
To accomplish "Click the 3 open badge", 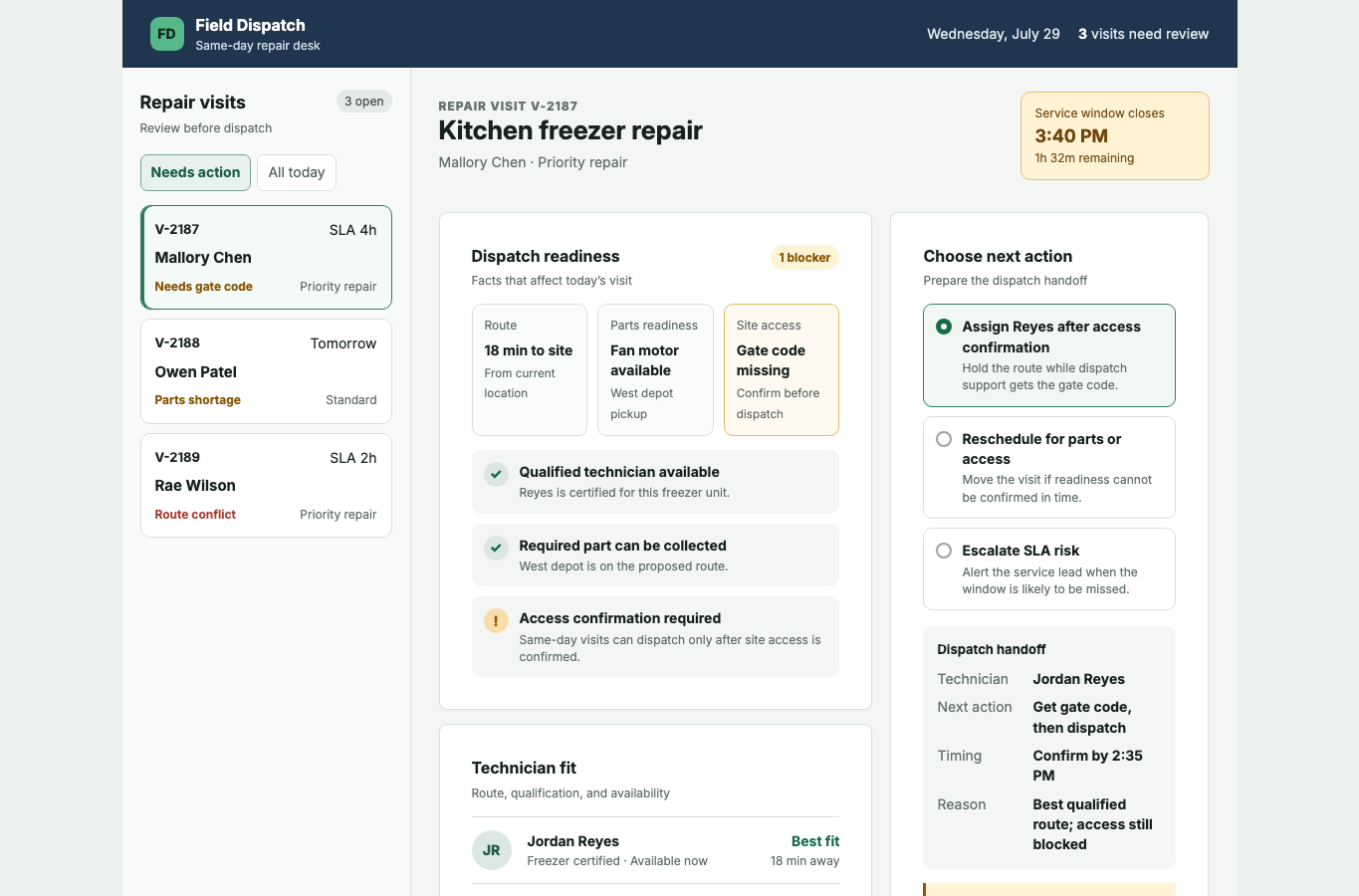I will 364,102.
